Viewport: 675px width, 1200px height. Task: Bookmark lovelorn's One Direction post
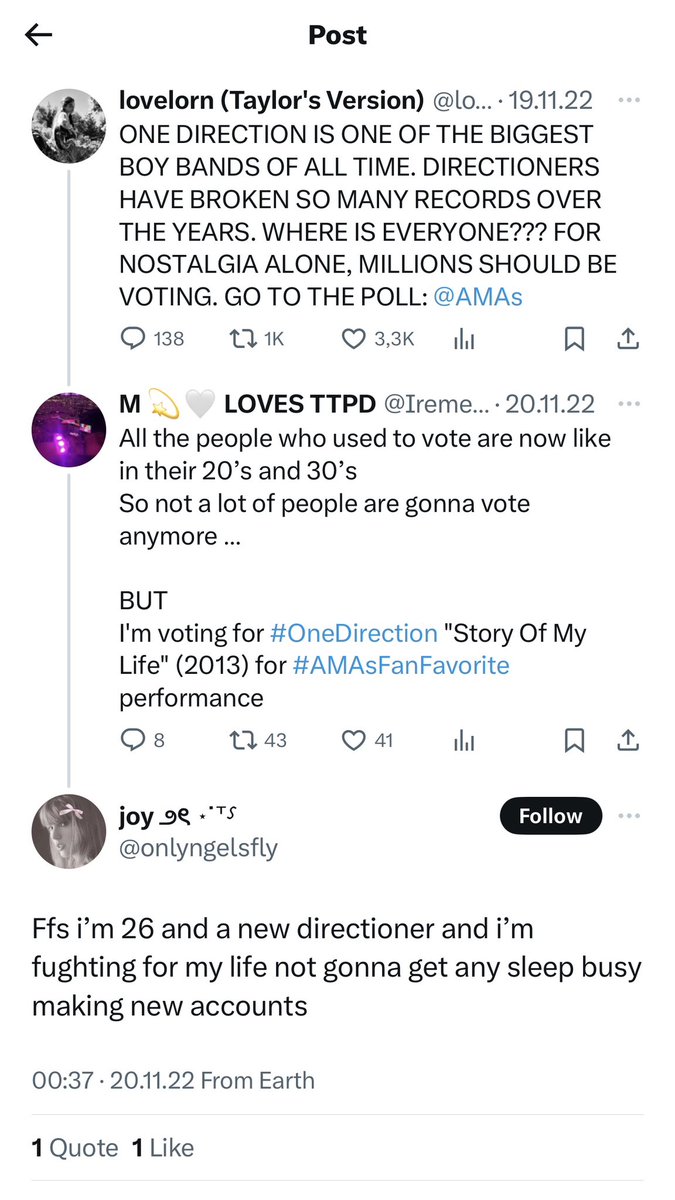coord(574,339)
